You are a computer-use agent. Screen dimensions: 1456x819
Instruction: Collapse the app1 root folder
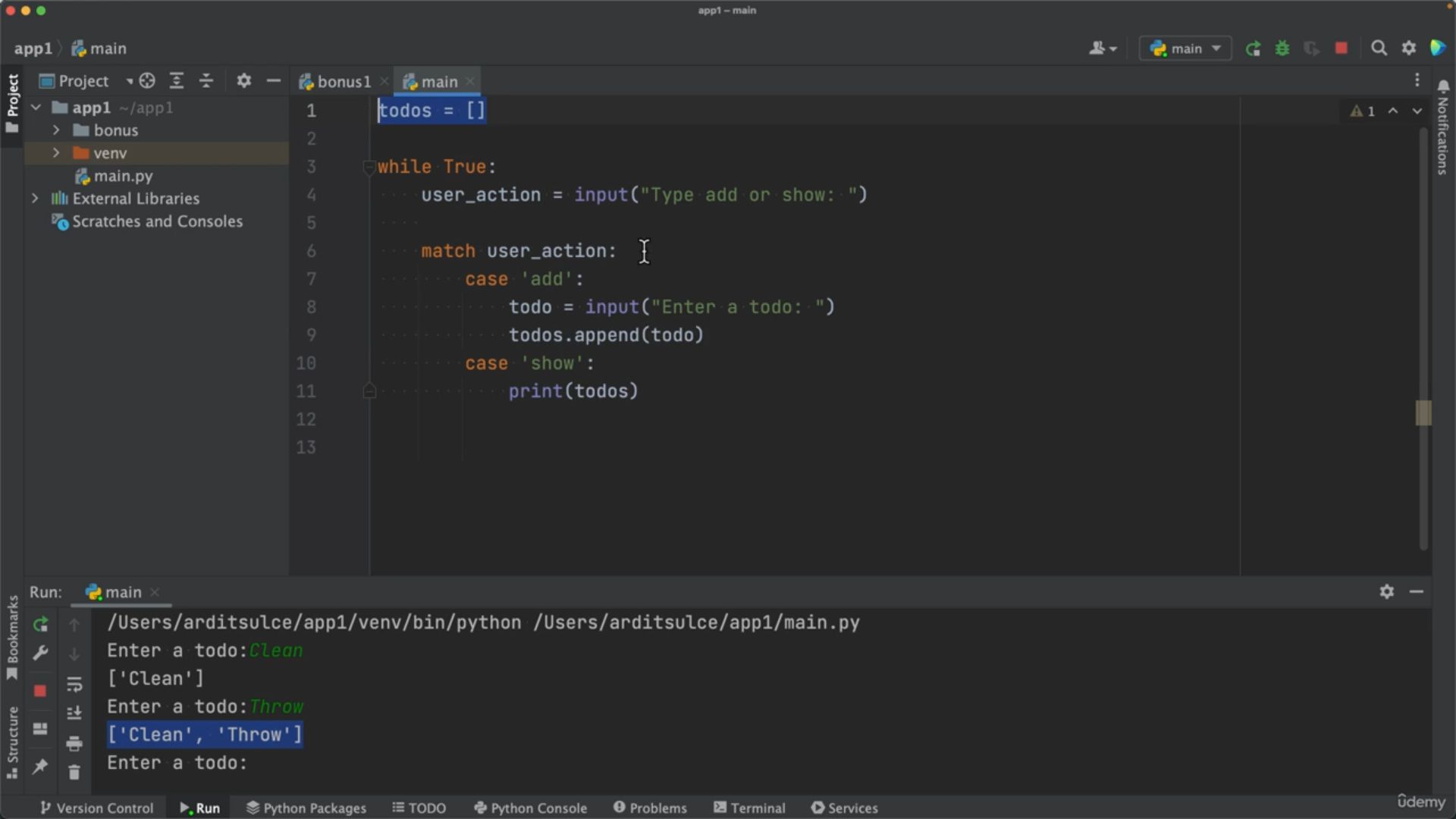click(x=36, y=108)
